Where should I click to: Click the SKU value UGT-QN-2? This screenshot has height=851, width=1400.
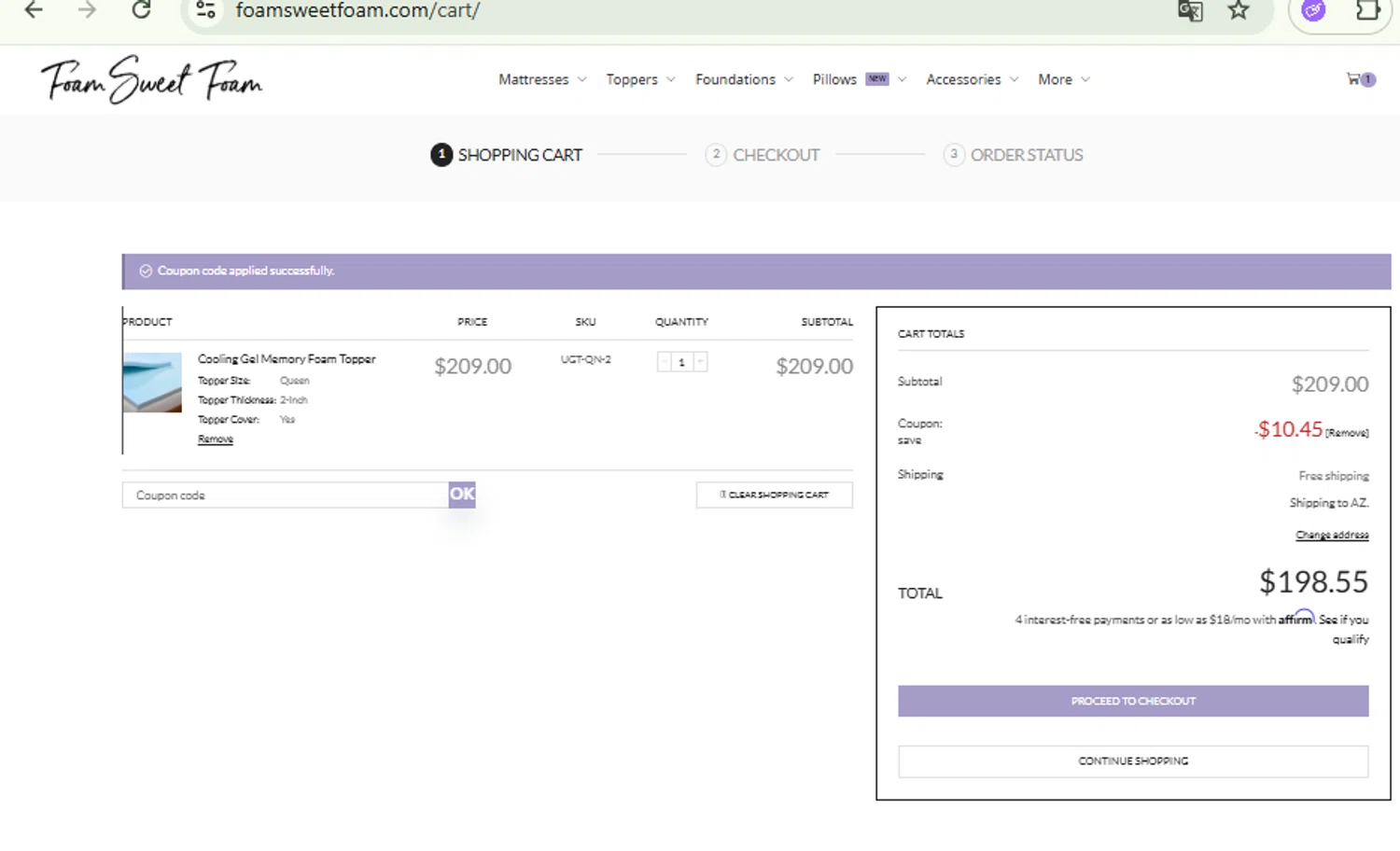pos(586,359)
